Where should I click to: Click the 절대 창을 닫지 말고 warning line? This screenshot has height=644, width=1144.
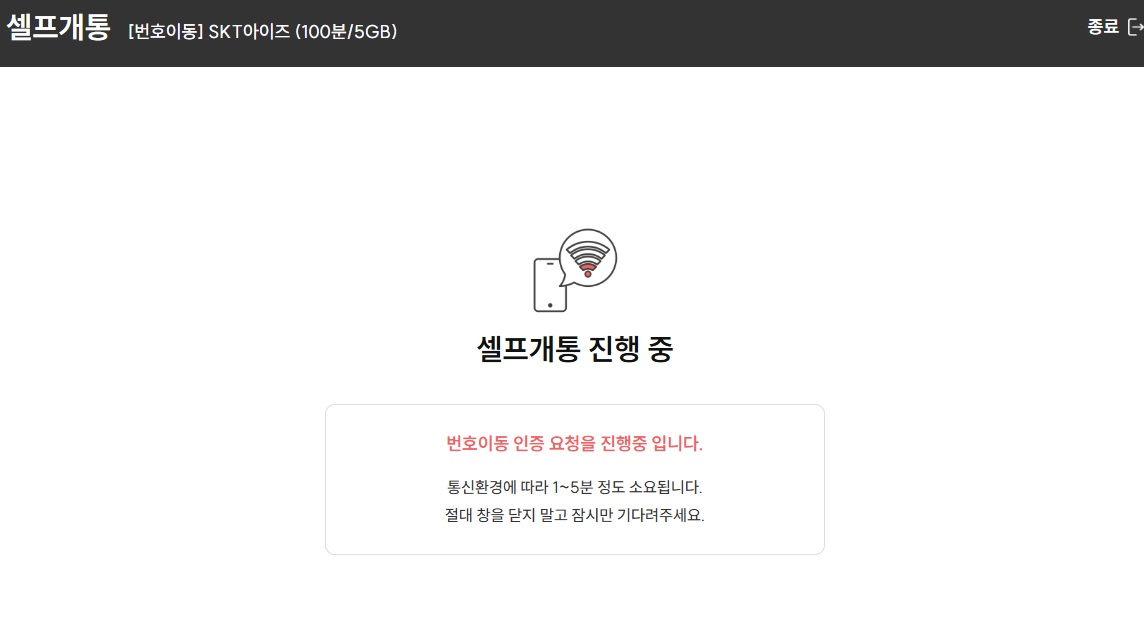[x=574, y=515]
